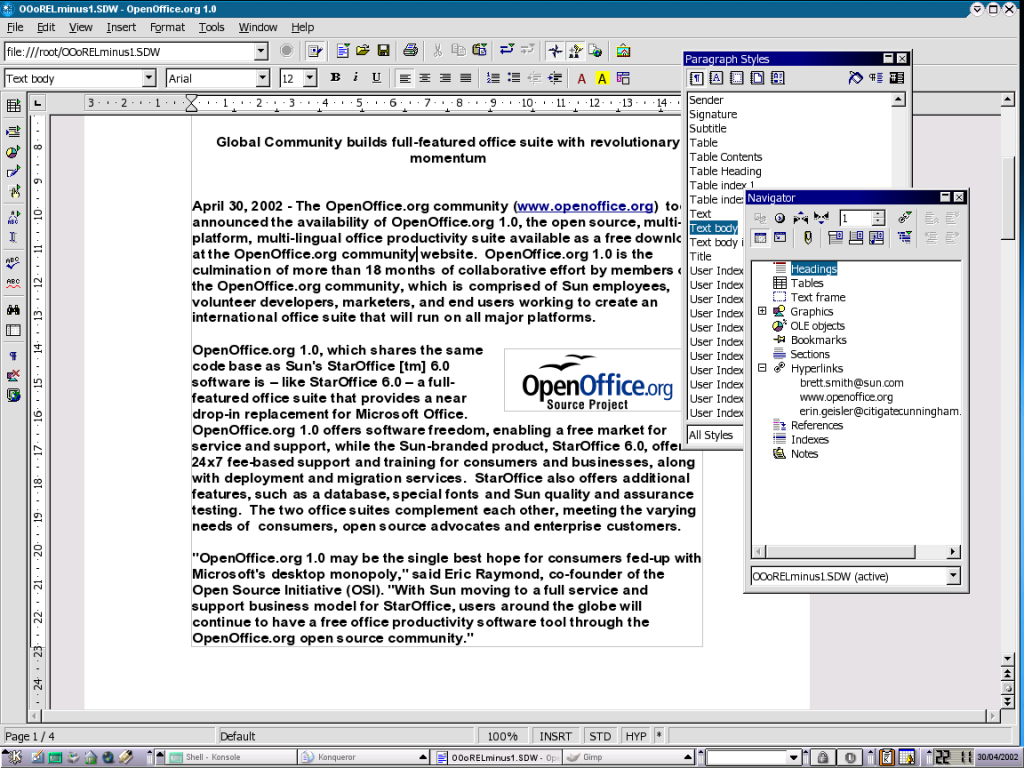Open the font size dropdown
This screenshot has height=768, width=1024.
pyautogui.click(x=310, y=78)
